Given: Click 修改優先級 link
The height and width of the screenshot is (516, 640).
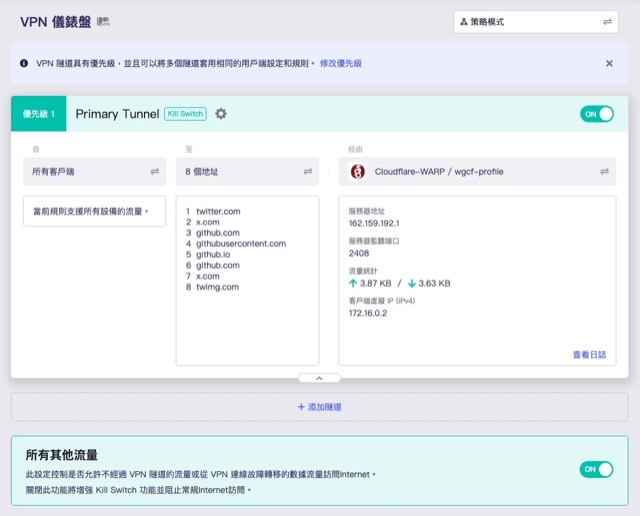Looking at the screenshot, I should coord(341,63).
